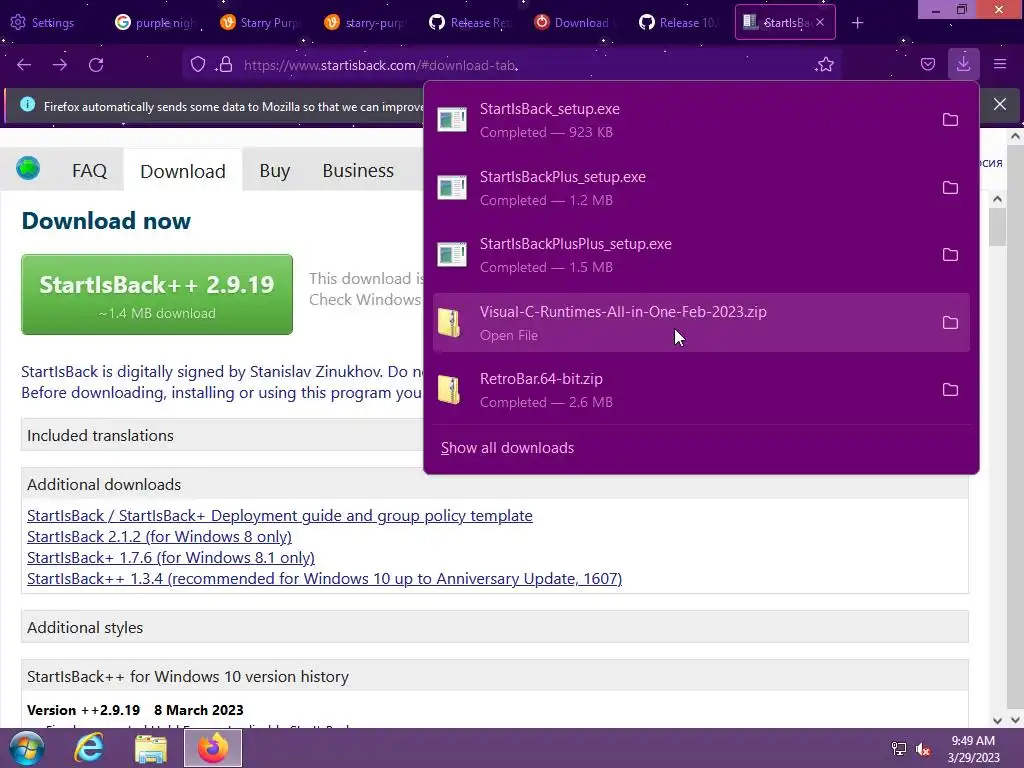The height and width of the screenshot is (768, 1024).
Task: Expand the Additional styles section
Action: point(494,628)
